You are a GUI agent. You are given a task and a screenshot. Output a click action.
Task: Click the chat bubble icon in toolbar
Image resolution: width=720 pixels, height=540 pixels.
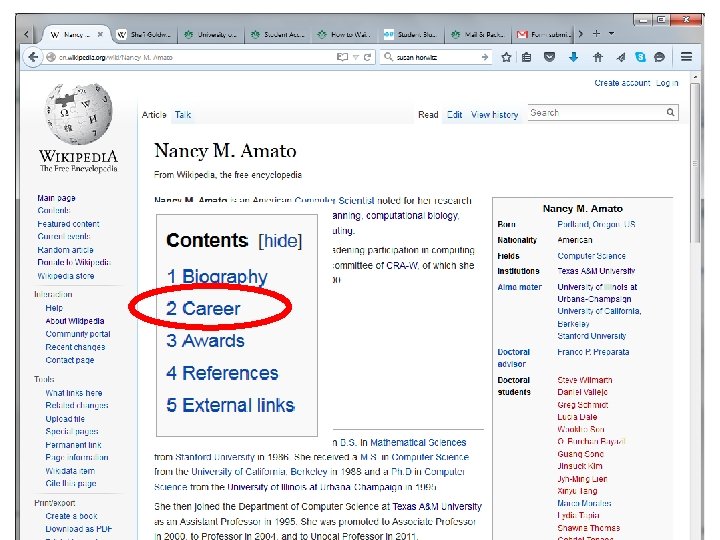(x=659, y=57)
